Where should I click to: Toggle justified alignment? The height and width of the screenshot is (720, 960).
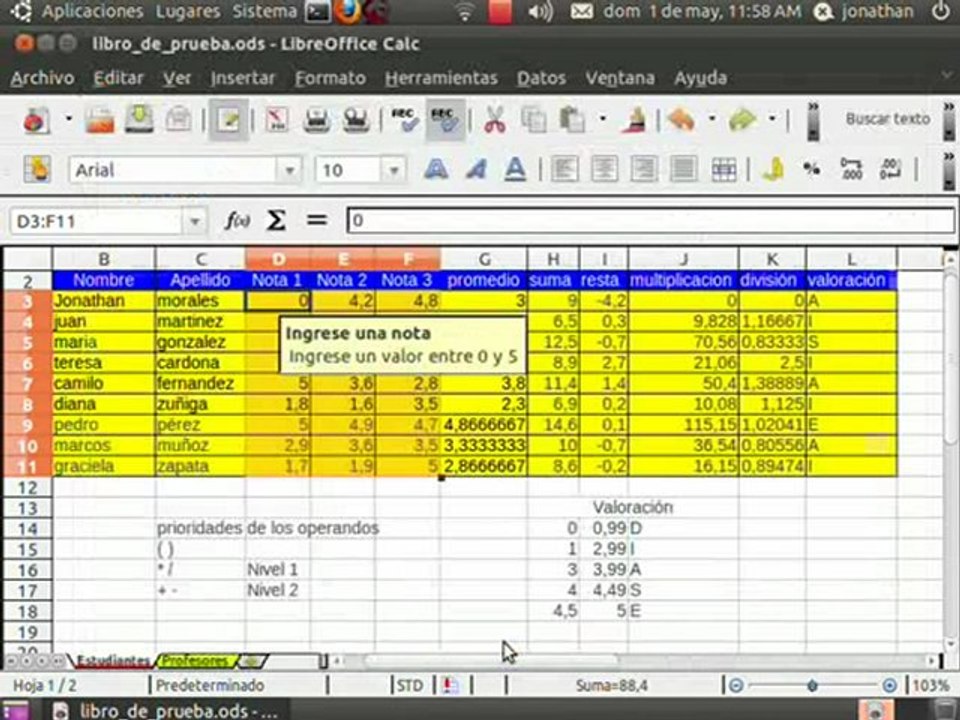point(683,170)
